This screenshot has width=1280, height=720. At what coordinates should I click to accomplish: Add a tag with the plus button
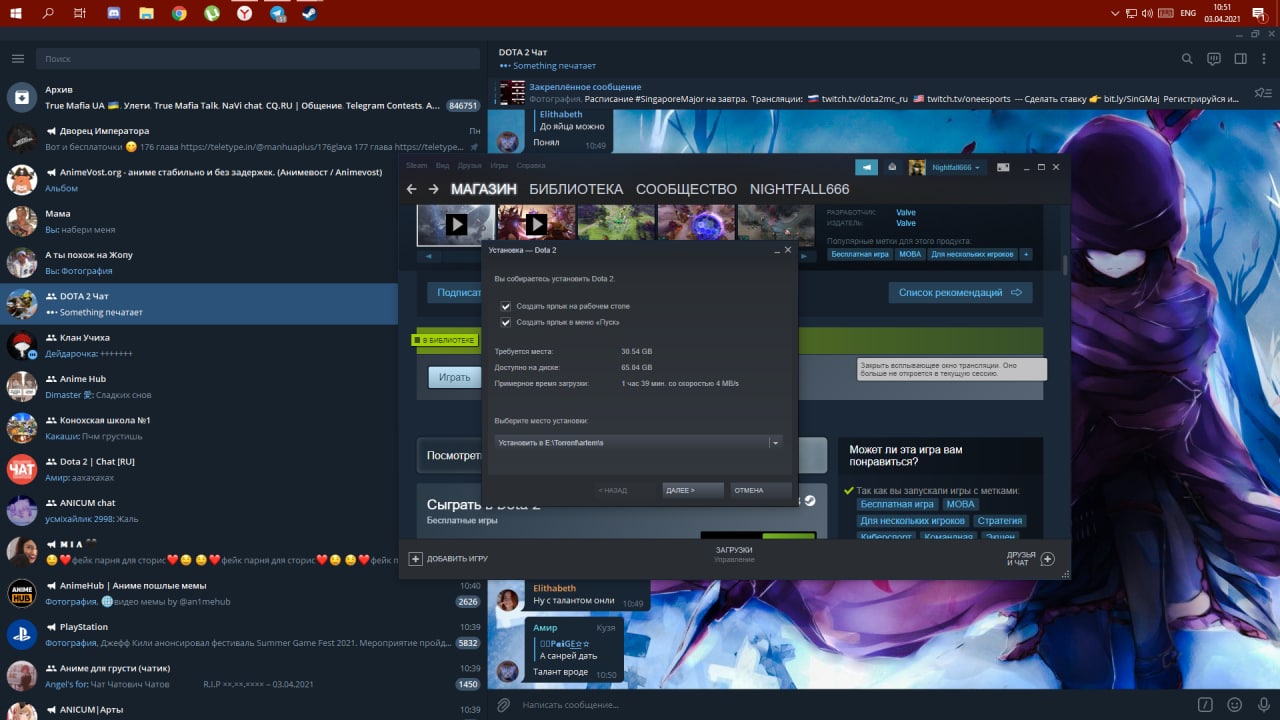pyautogui.click(x=1025, y=254)
